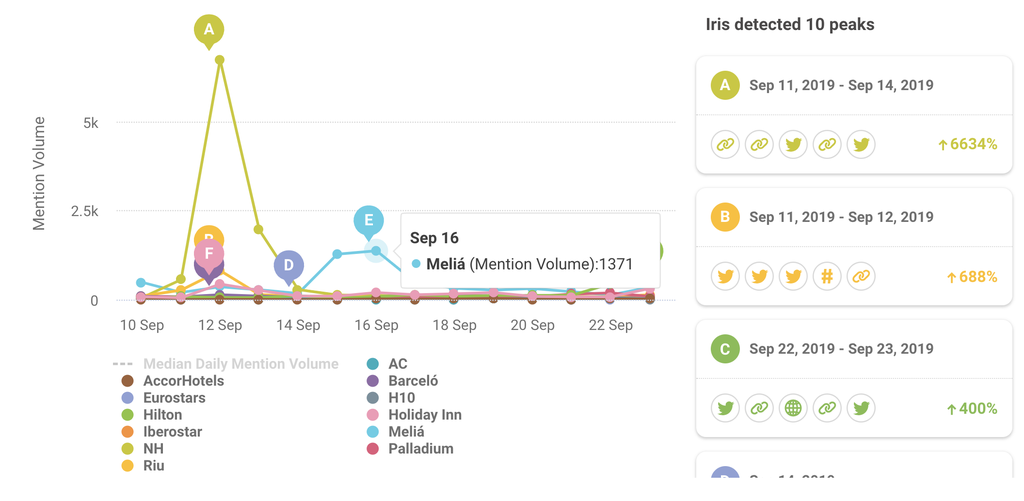Click peak marker D on the chart
This screenshot has height=501, width=1024.
(289, 265)
